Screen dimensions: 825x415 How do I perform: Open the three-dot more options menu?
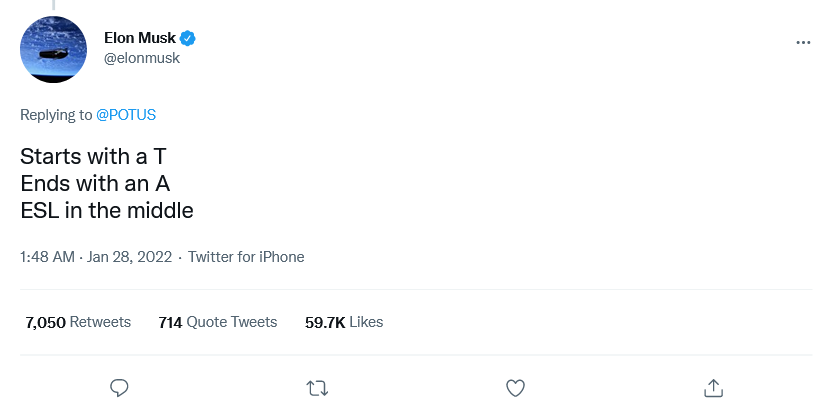803,43
